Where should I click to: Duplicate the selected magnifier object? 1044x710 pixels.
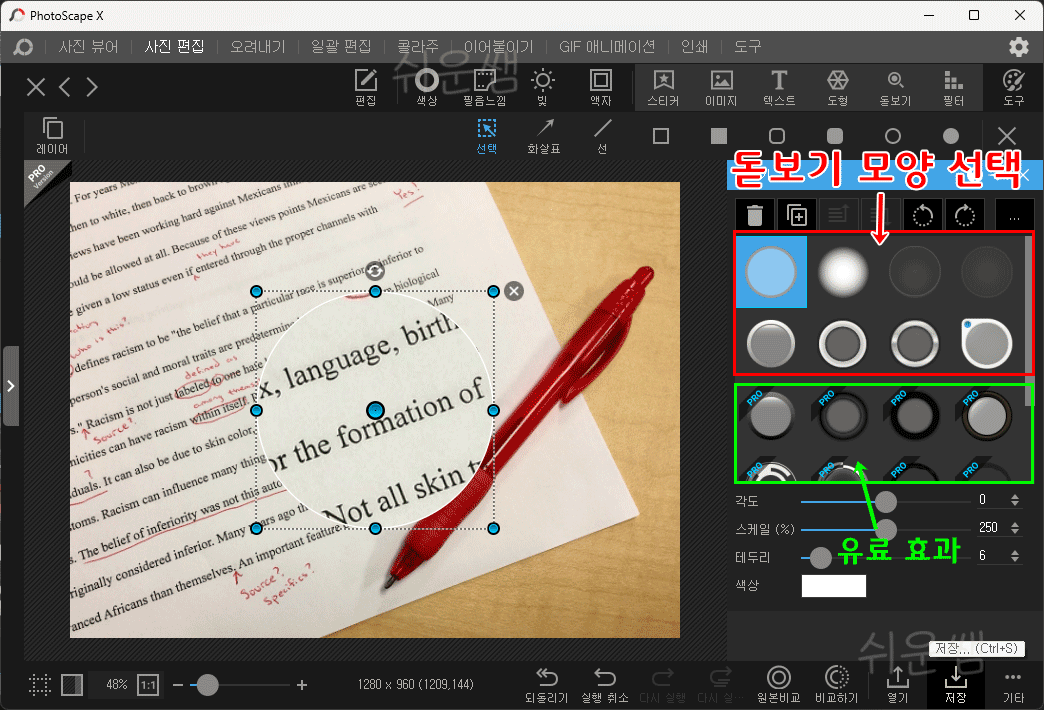click(797, 215)
